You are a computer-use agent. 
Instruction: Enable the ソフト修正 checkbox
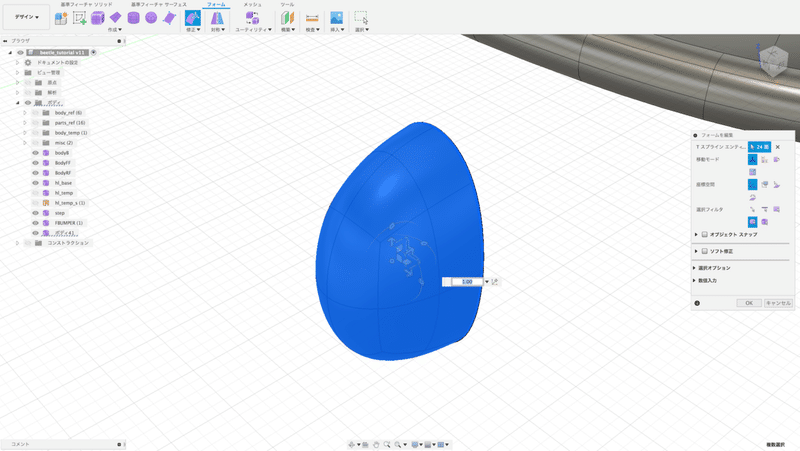704,252
